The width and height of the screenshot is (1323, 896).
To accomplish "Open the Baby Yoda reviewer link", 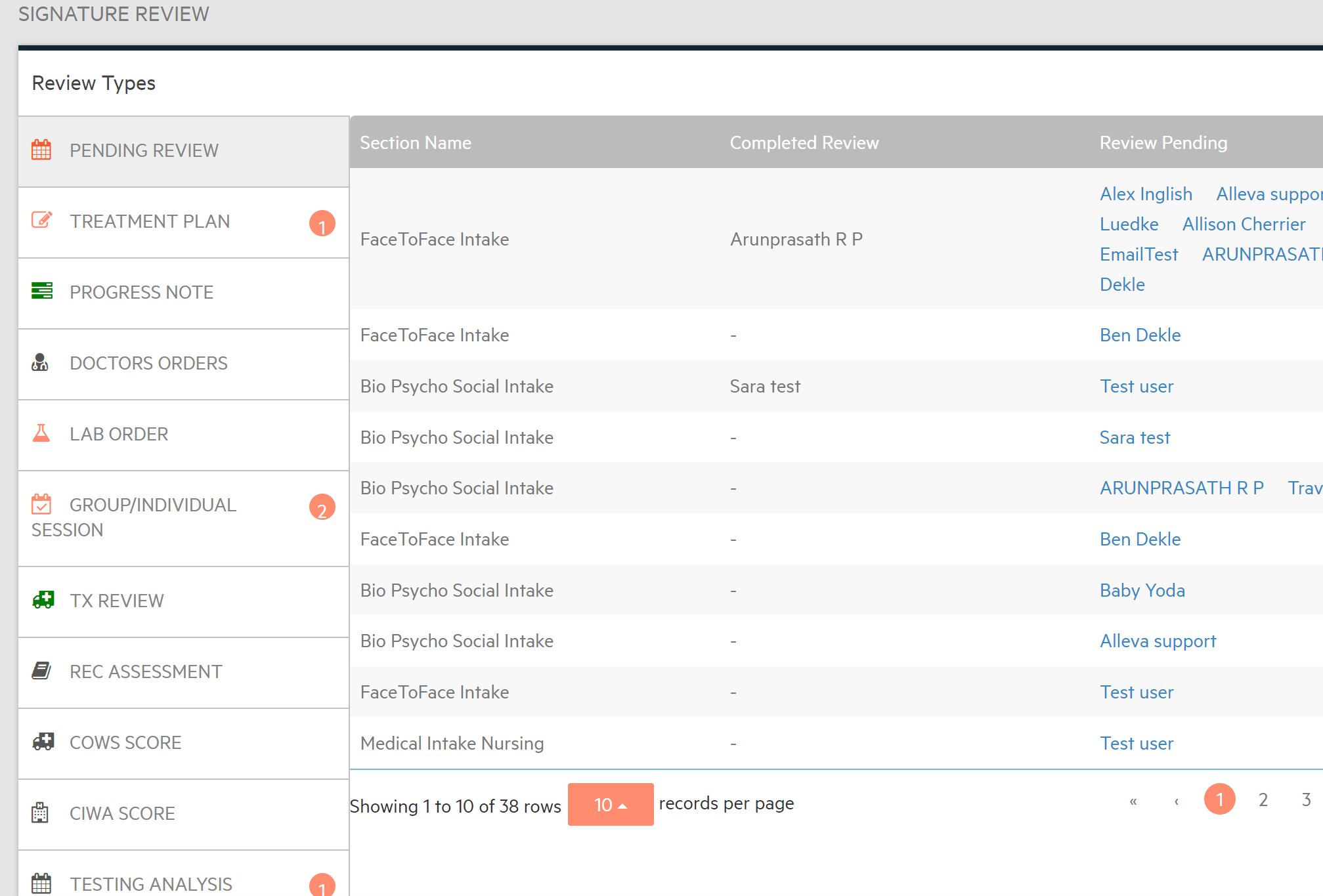I will coord(1142,590).
